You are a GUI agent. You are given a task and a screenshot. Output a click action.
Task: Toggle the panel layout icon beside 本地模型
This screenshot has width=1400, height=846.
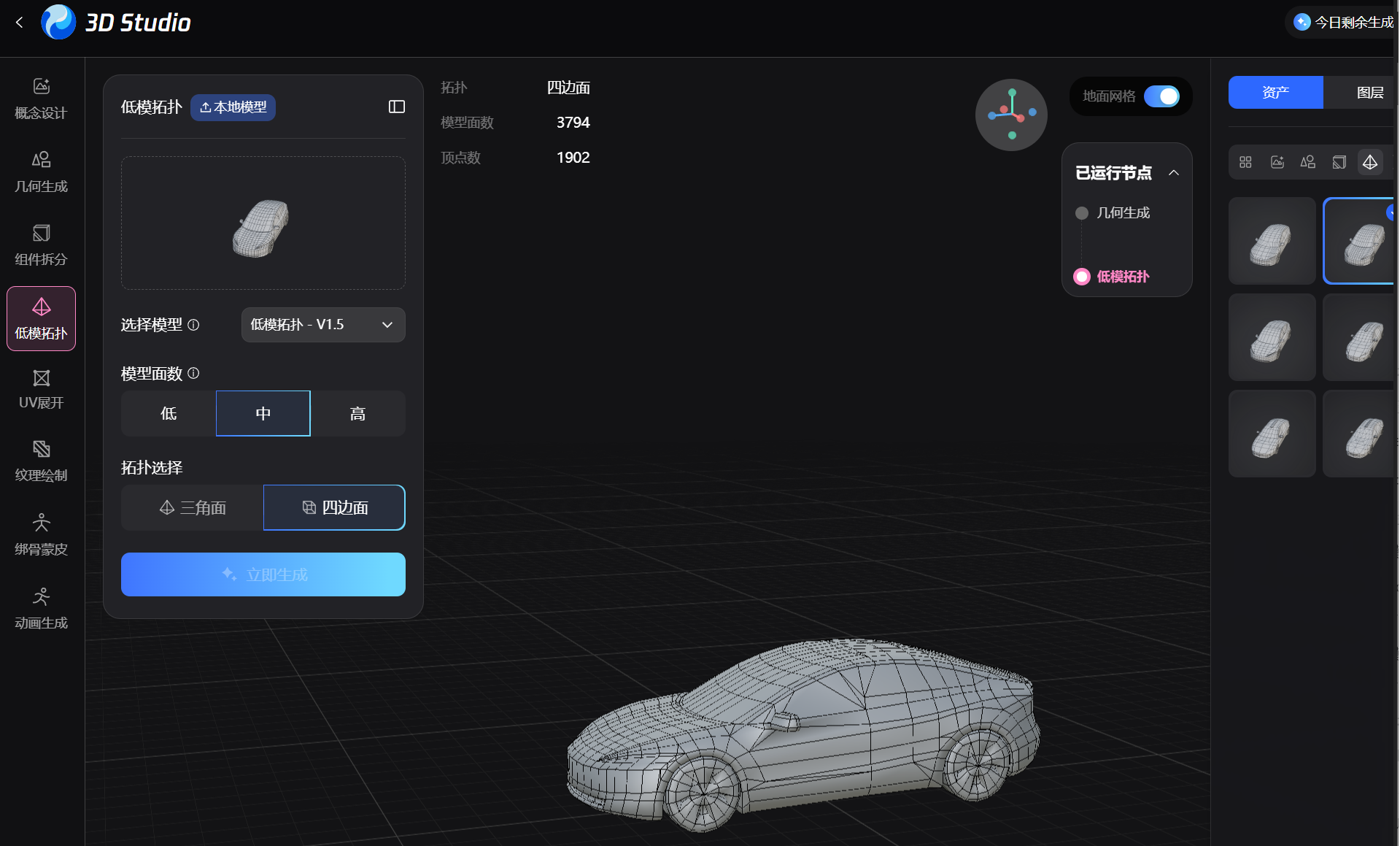[397, 107]
